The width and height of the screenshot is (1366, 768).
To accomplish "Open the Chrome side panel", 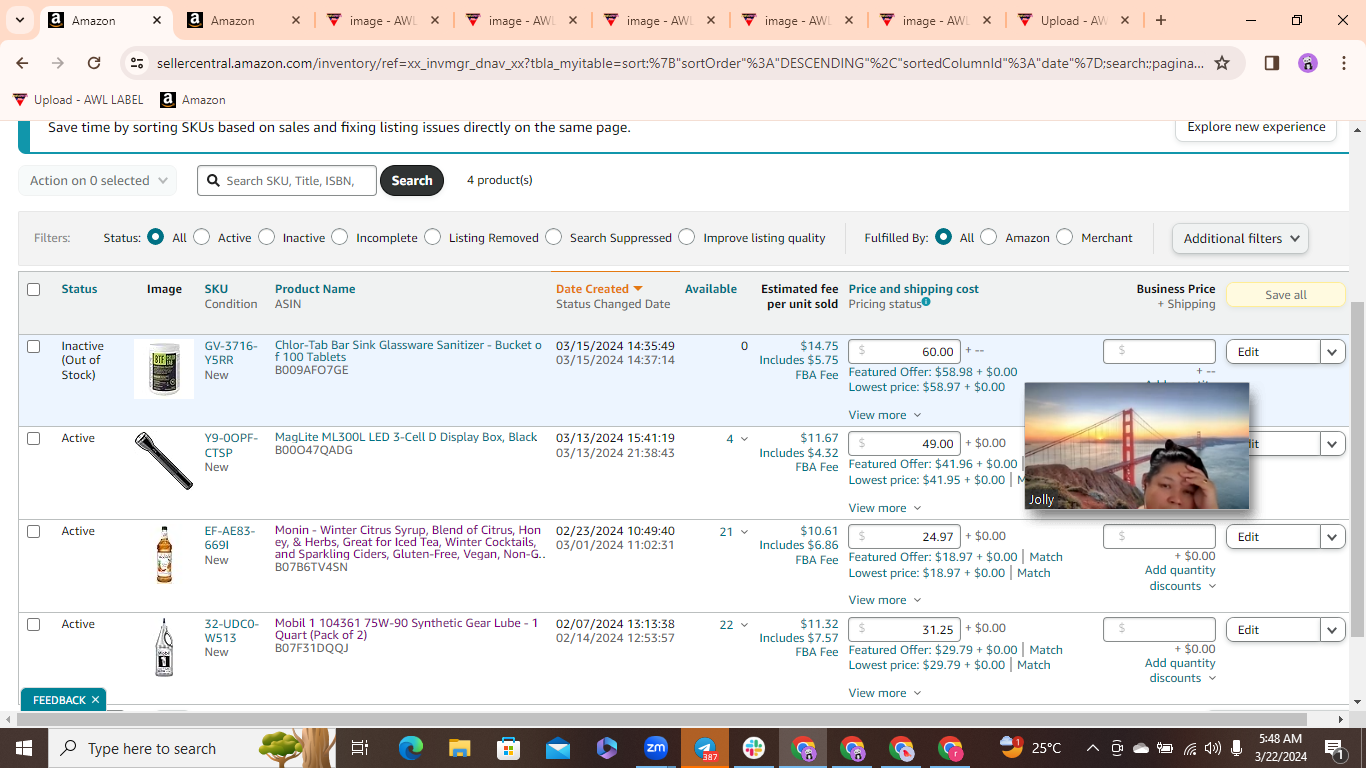I will pos(1272,63).
